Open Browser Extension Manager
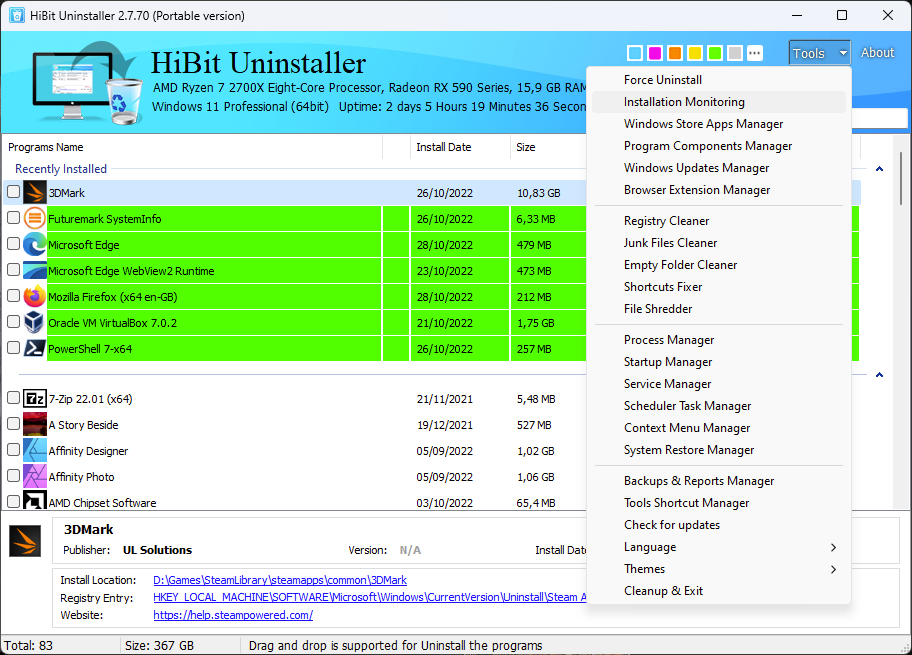Viewport: 912px width, 655px height. [719, 190]
